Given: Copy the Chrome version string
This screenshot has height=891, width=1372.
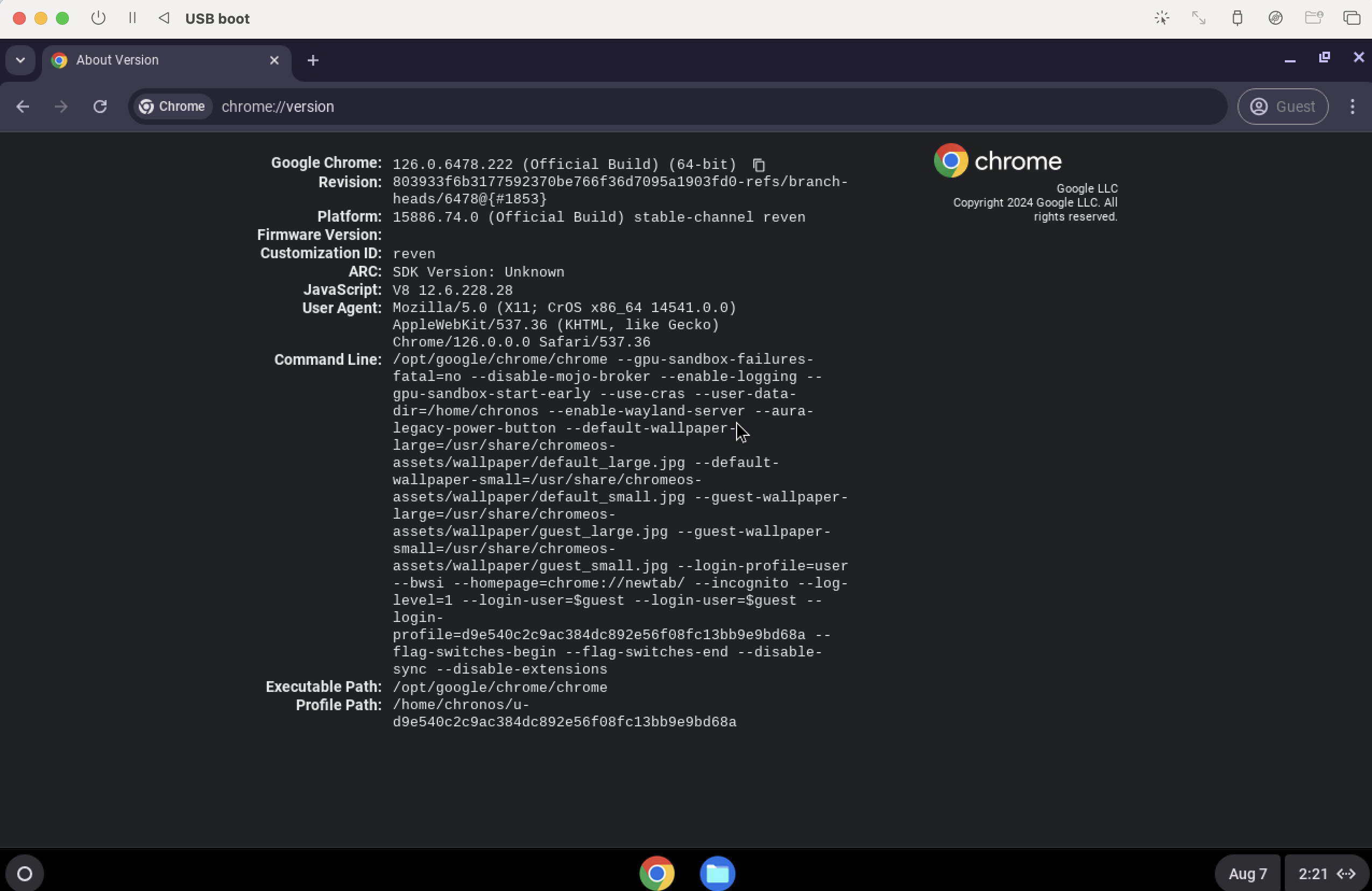Looking at the screenshot, I should (759, 165).
